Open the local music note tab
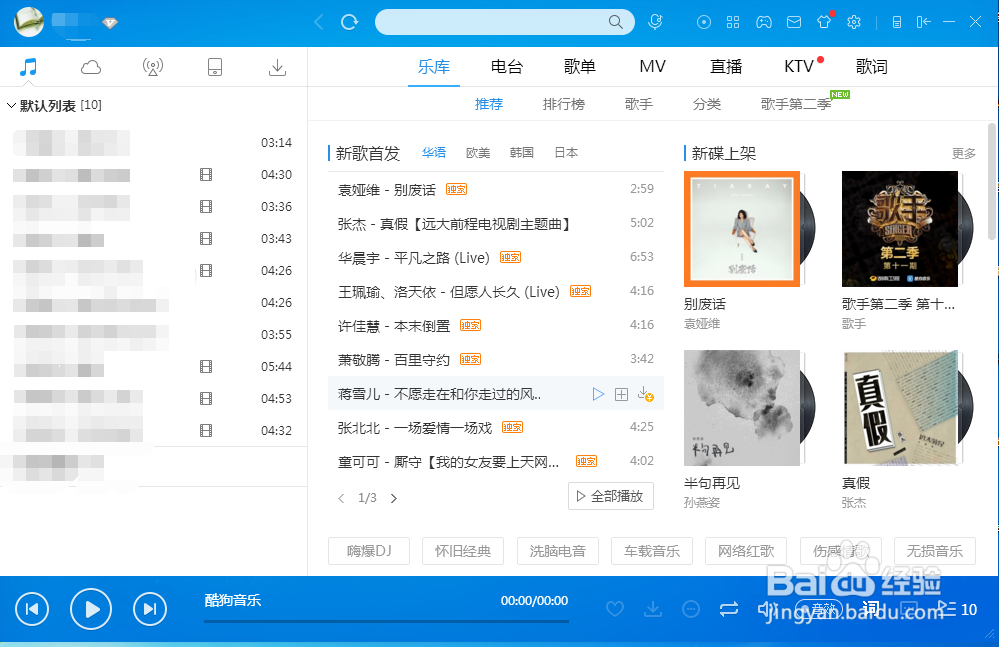This screenshot has height=647, width=999. tap(28, 67)
